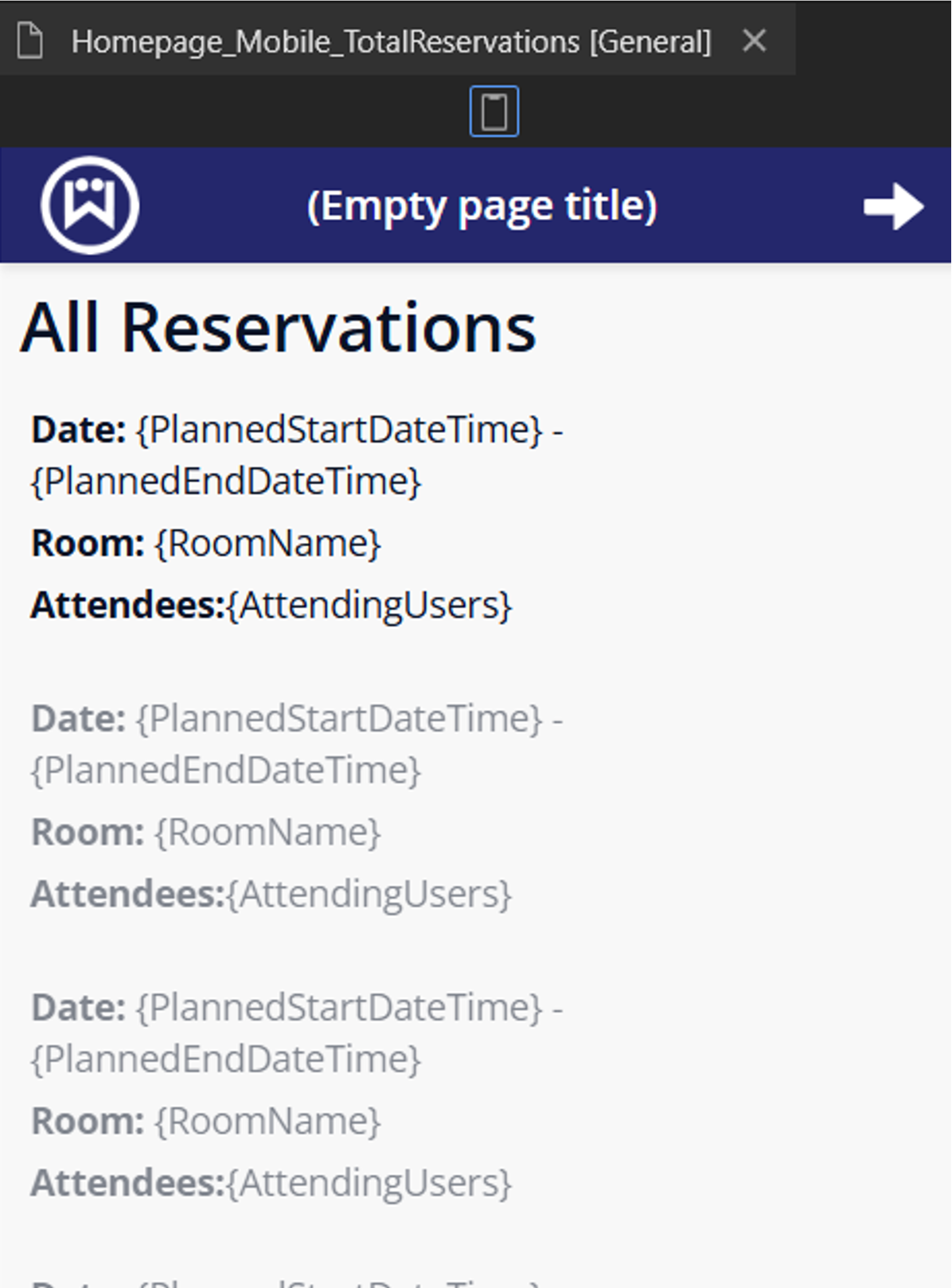Image resolution: width=952 pixels, height=1288 pixels.
Task: Select {RoomName} in second greyed list item
Action: (267, 833)
